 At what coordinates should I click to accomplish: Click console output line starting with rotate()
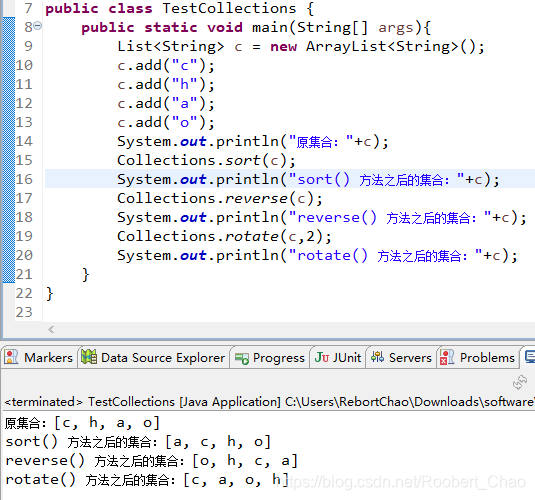147,480
